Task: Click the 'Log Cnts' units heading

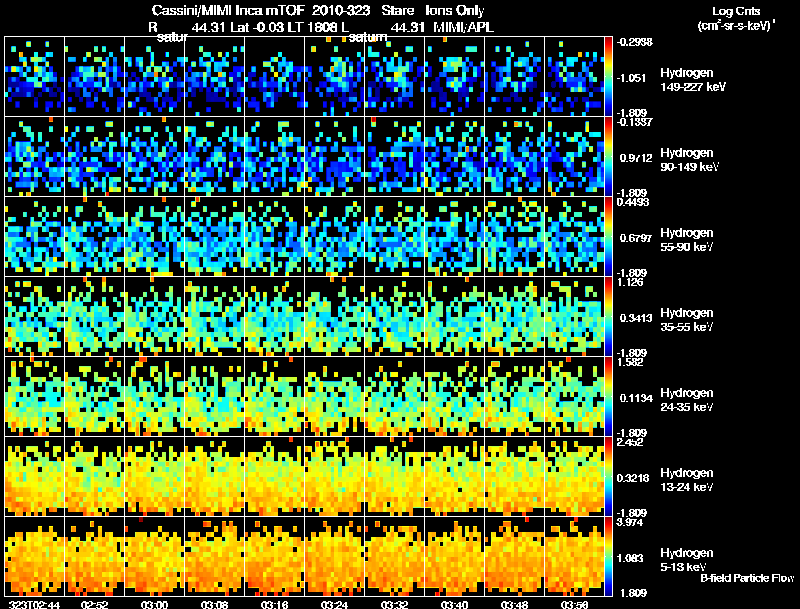Action: click(x=736, y=11)
